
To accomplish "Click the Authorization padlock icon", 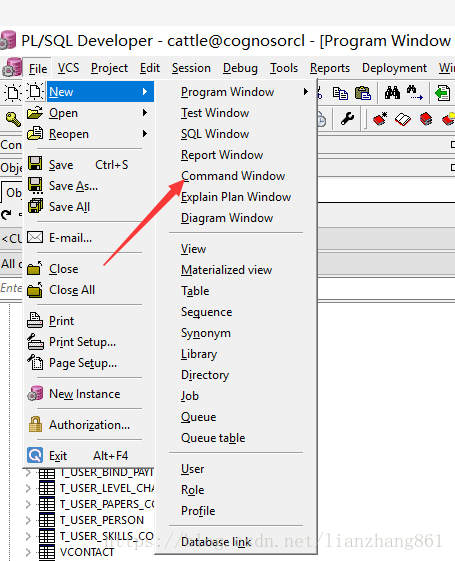I will point(35,424).
